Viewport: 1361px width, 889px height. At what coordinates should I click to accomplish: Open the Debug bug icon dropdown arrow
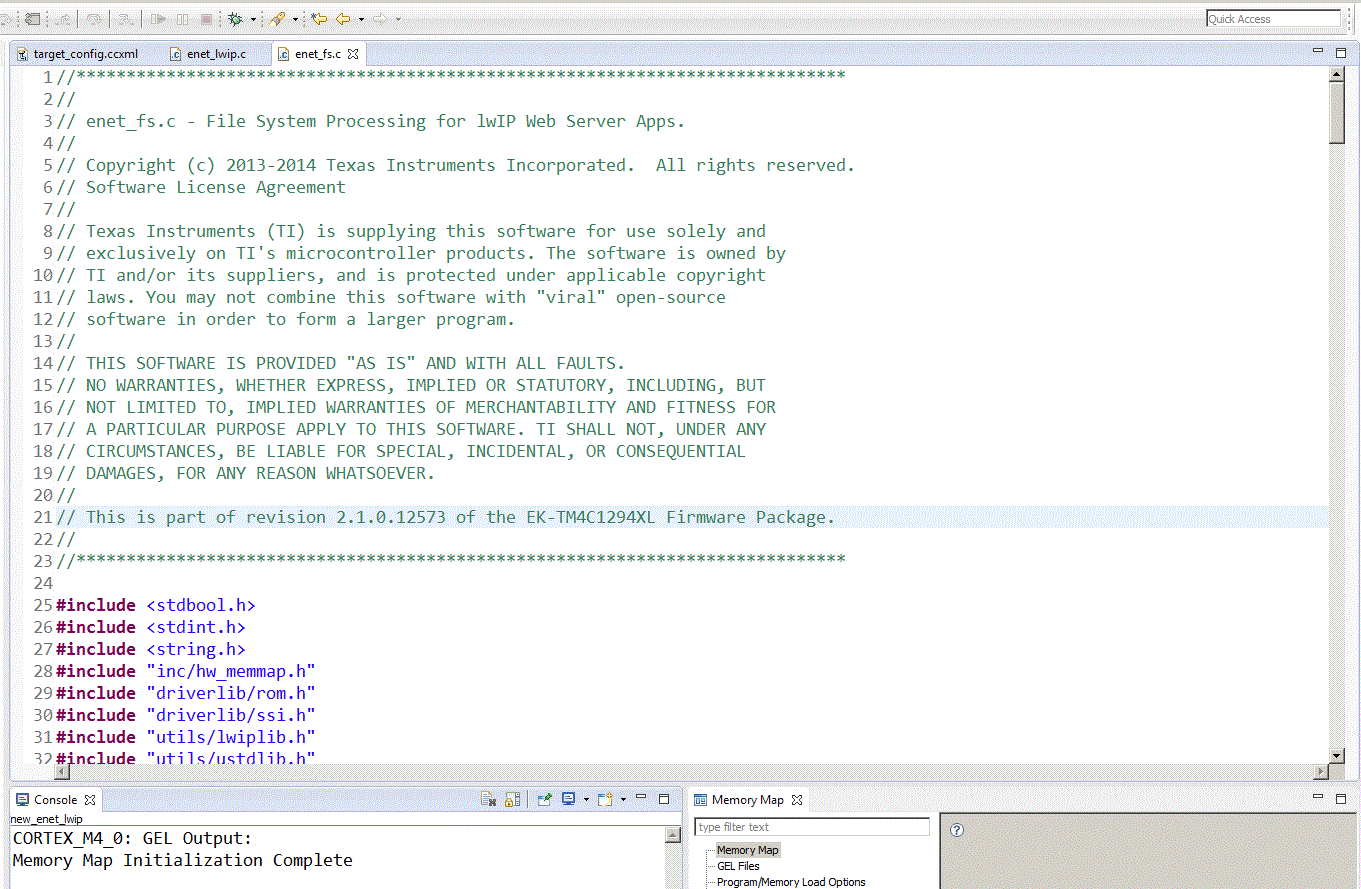tap(253, 19)
